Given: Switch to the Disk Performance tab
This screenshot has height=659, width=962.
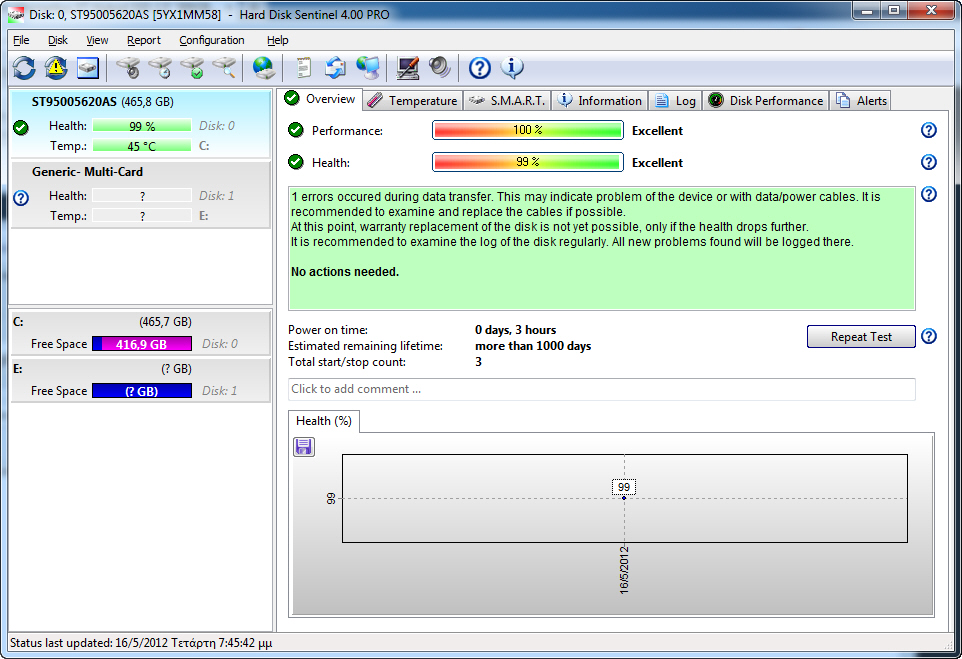Looking at the screenshot, I should 765,101.
